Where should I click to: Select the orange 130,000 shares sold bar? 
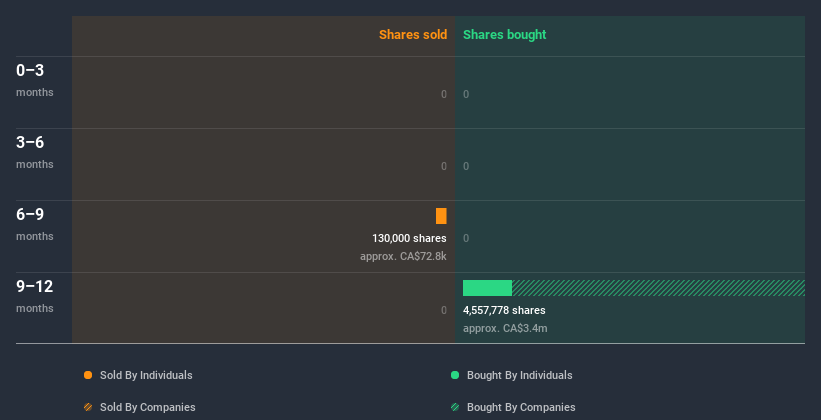441,216
